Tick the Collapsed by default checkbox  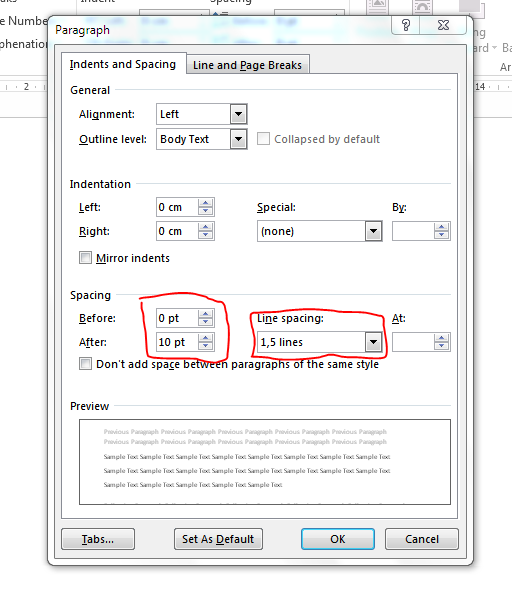[x=263, y=139]
